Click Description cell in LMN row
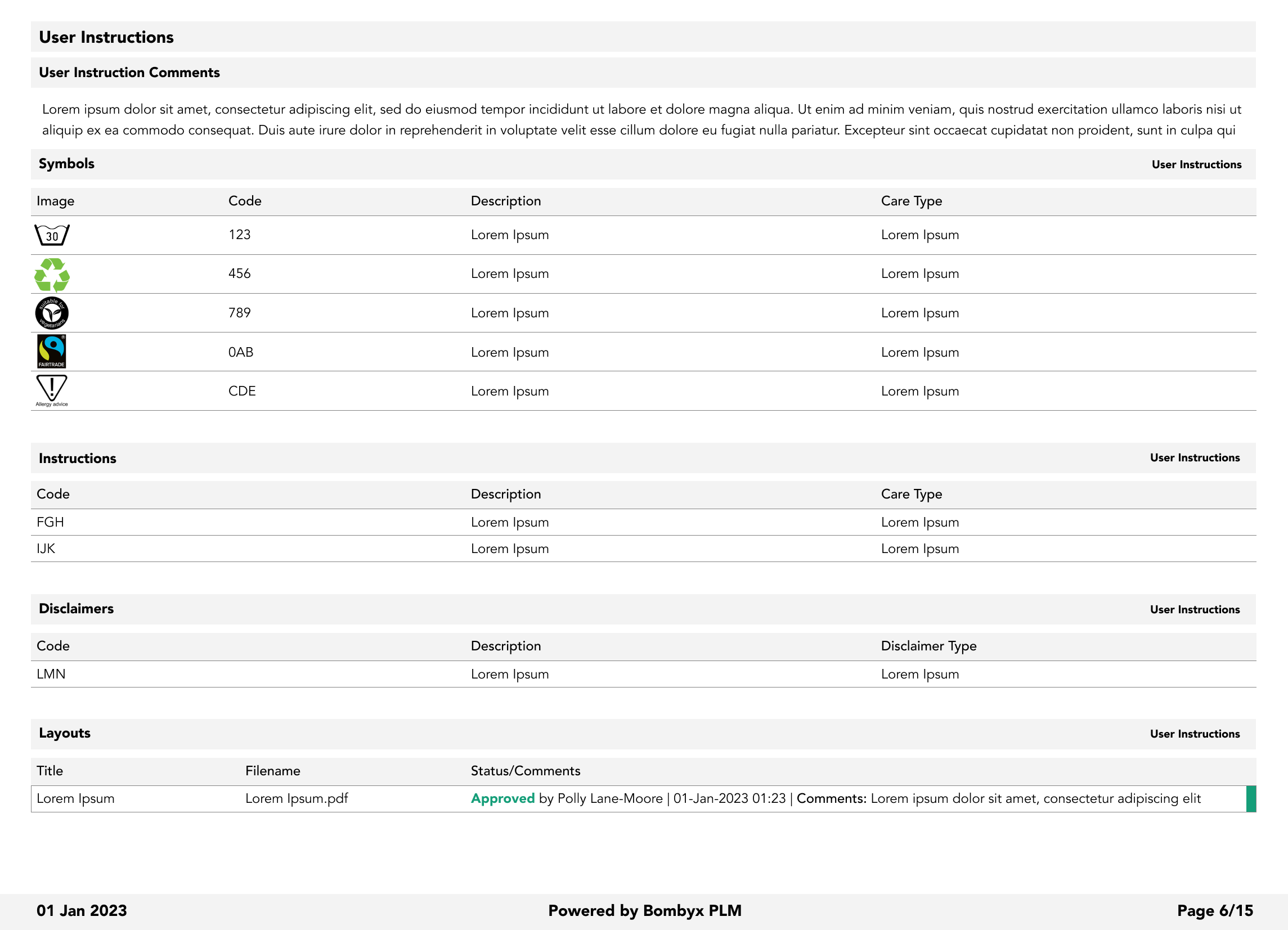Image resolution: width=1288 pixels, height=930 pixels. tap(510, 675)
